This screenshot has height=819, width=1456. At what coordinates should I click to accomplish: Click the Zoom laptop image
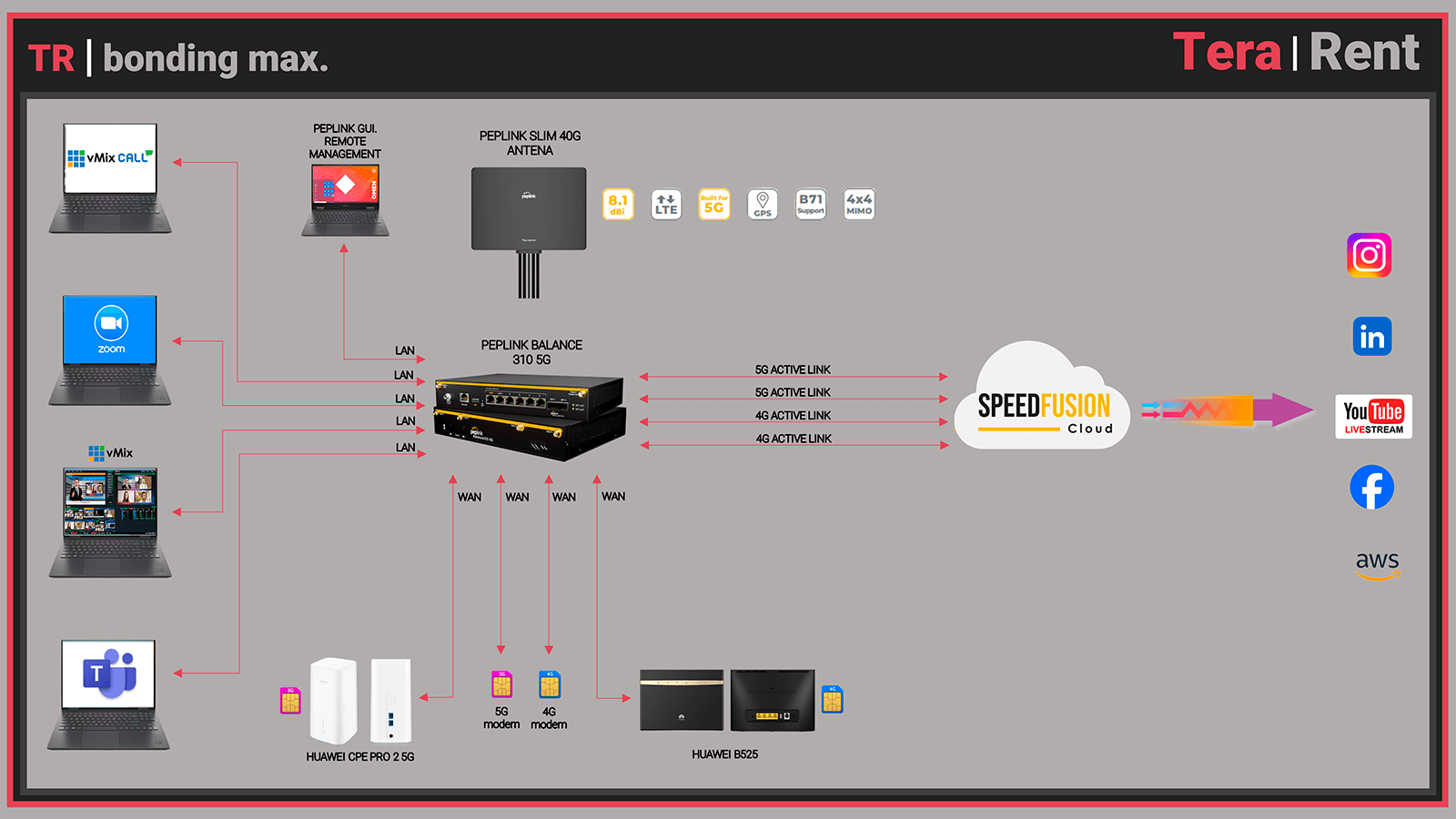pyautogui.click(x=110, y=350)
